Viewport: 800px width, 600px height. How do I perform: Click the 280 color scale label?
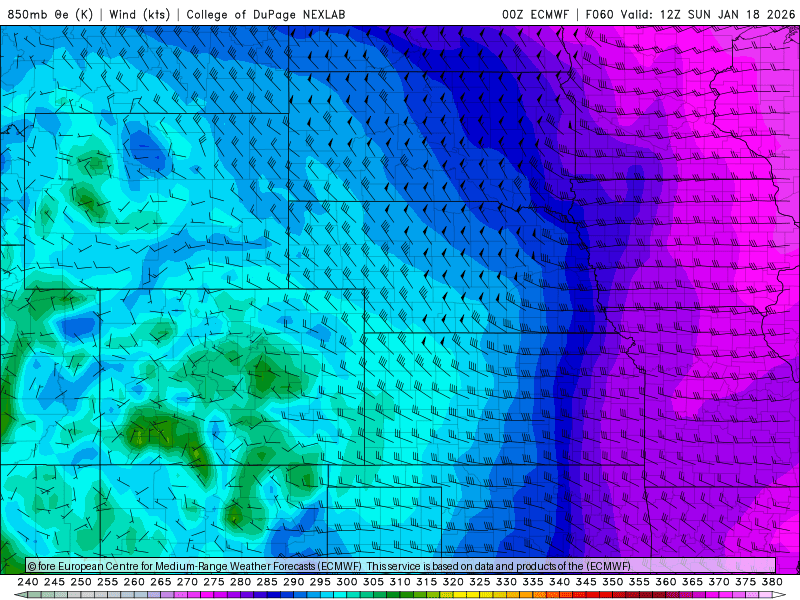point(240,582)
